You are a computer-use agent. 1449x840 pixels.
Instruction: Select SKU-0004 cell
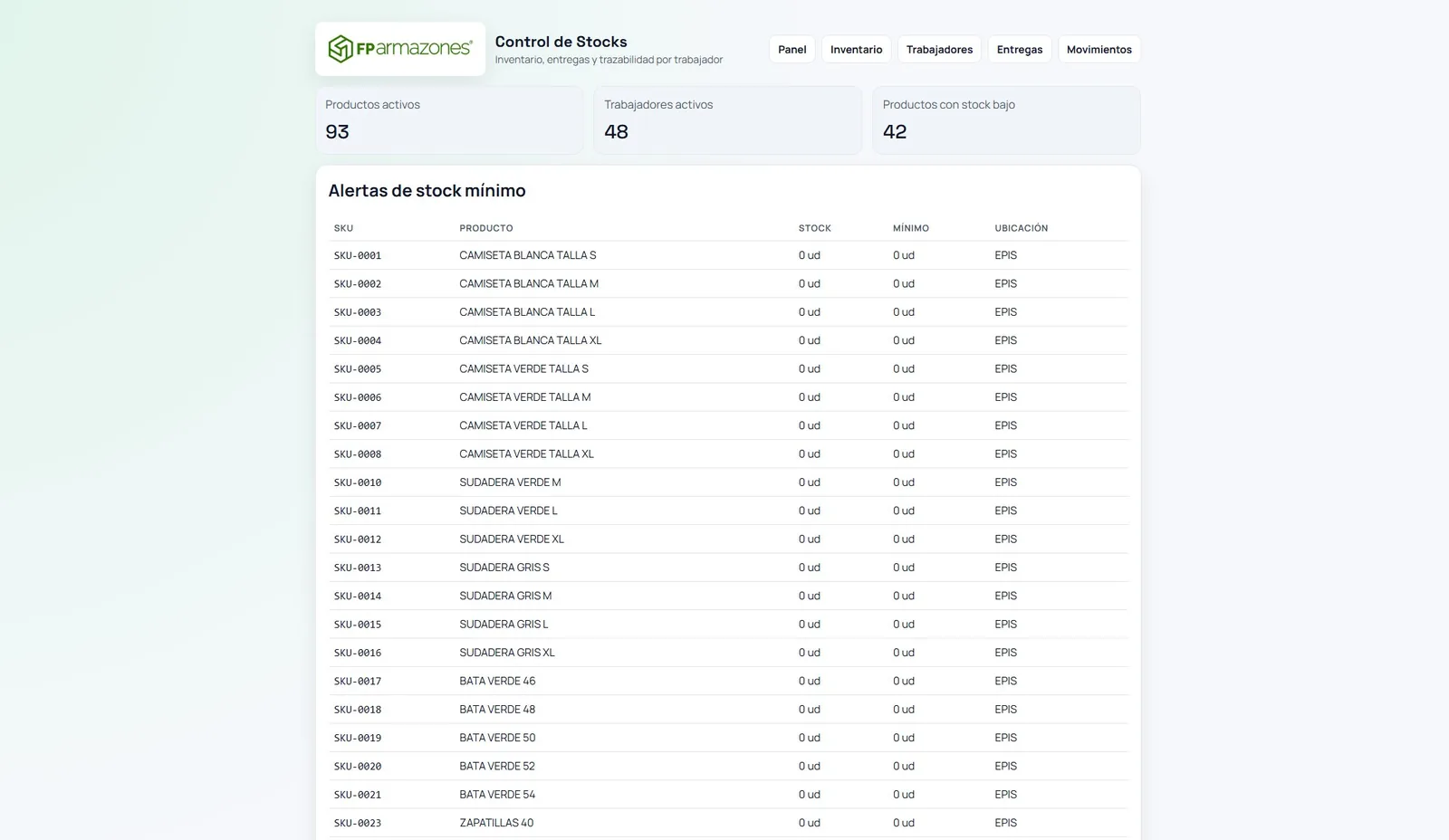tap(357, 340)
